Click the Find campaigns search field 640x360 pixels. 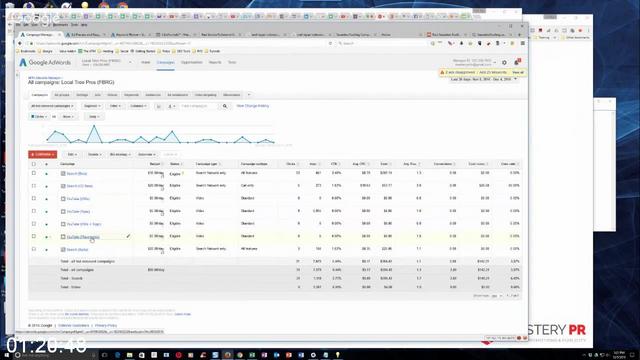point(200,106)
